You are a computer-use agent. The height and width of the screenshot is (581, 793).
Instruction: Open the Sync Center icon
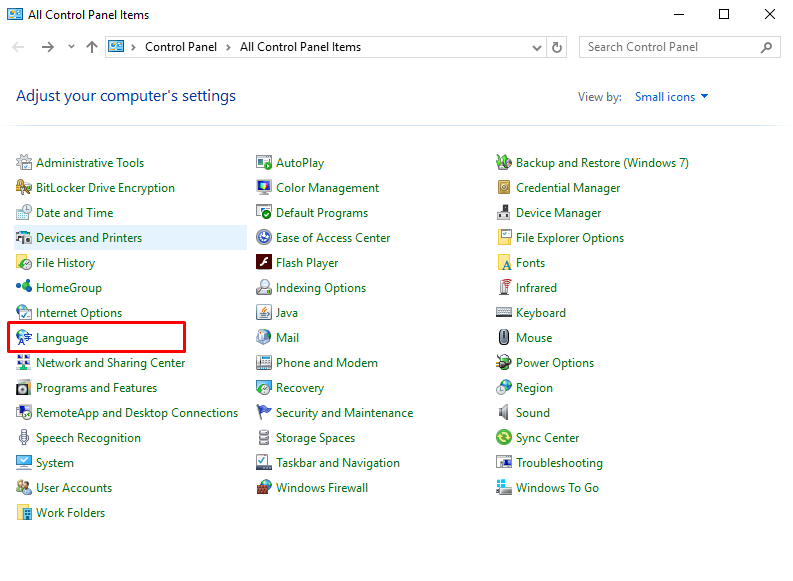tap(504, 437)
